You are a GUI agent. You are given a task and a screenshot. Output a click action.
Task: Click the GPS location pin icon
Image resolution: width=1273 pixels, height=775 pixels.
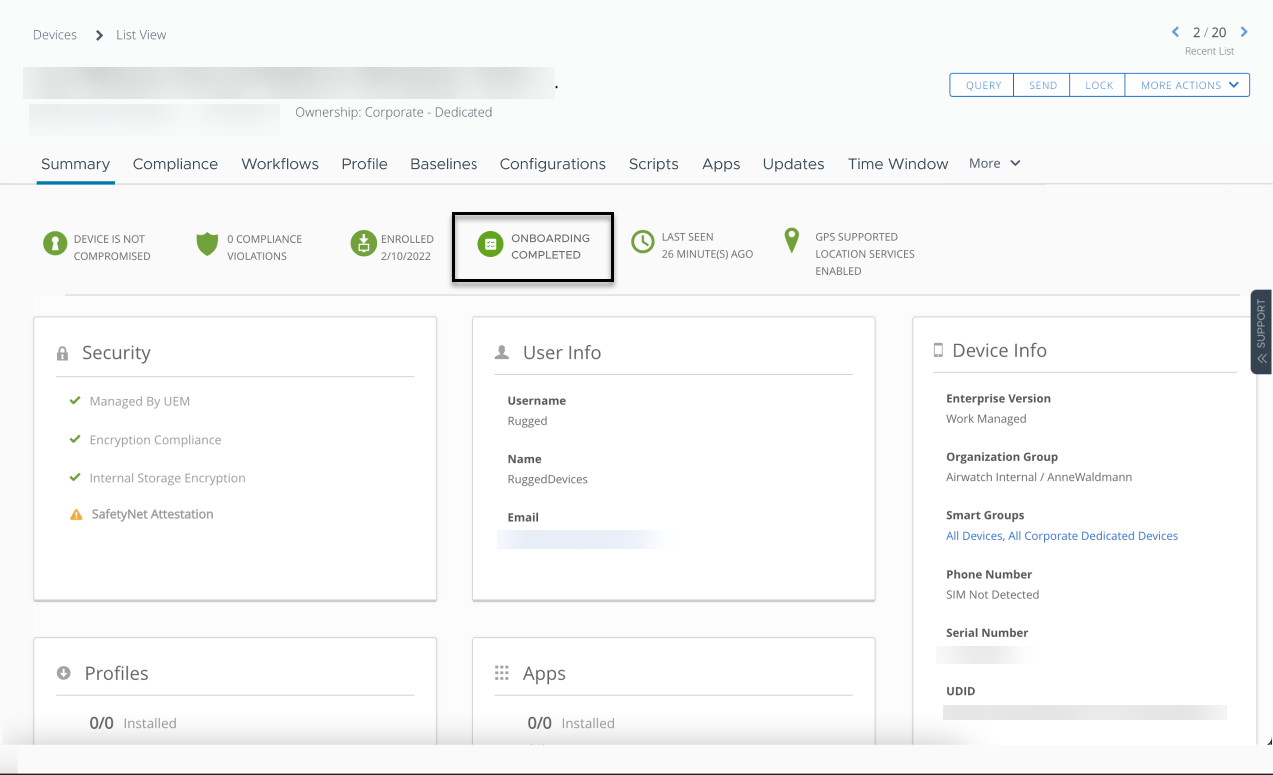[792, 241]
